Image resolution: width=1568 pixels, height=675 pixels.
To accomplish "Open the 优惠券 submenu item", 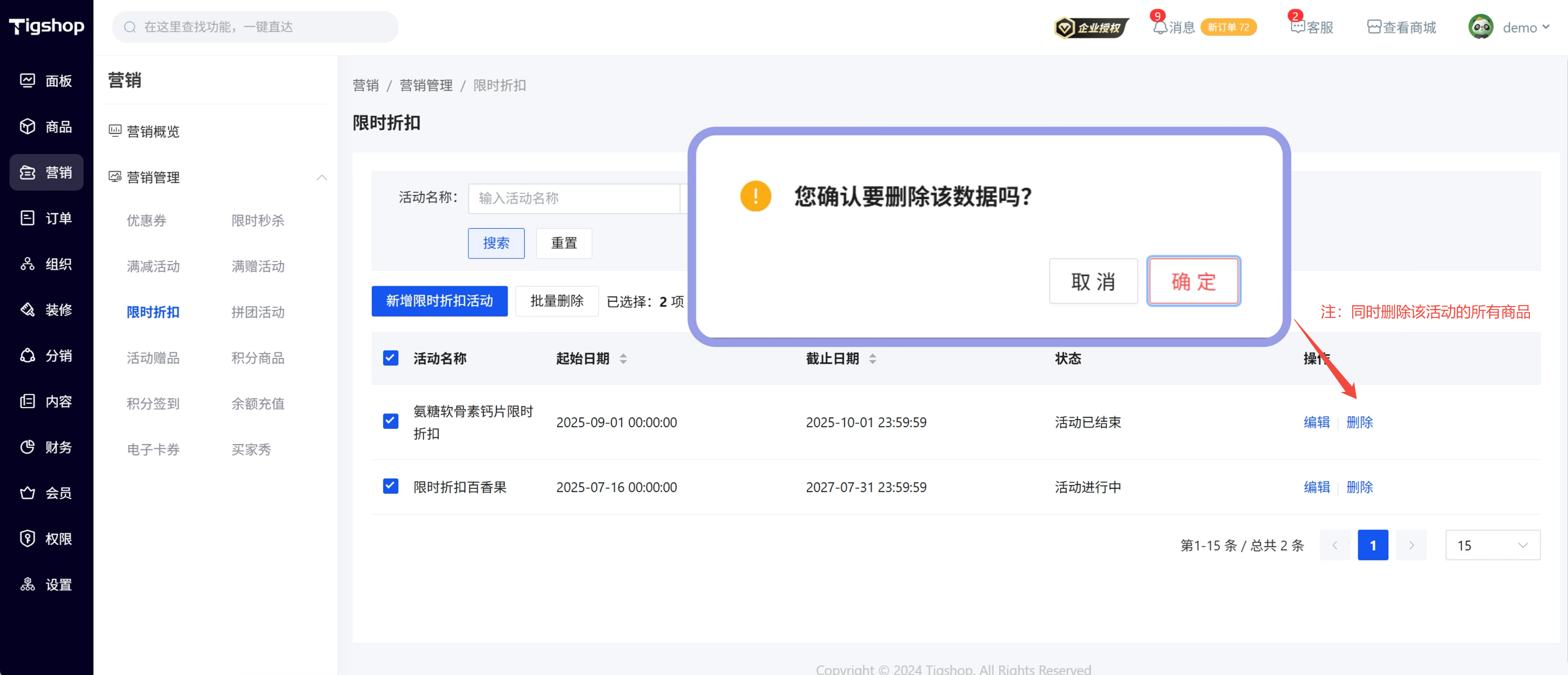I will tap(146, 220).
